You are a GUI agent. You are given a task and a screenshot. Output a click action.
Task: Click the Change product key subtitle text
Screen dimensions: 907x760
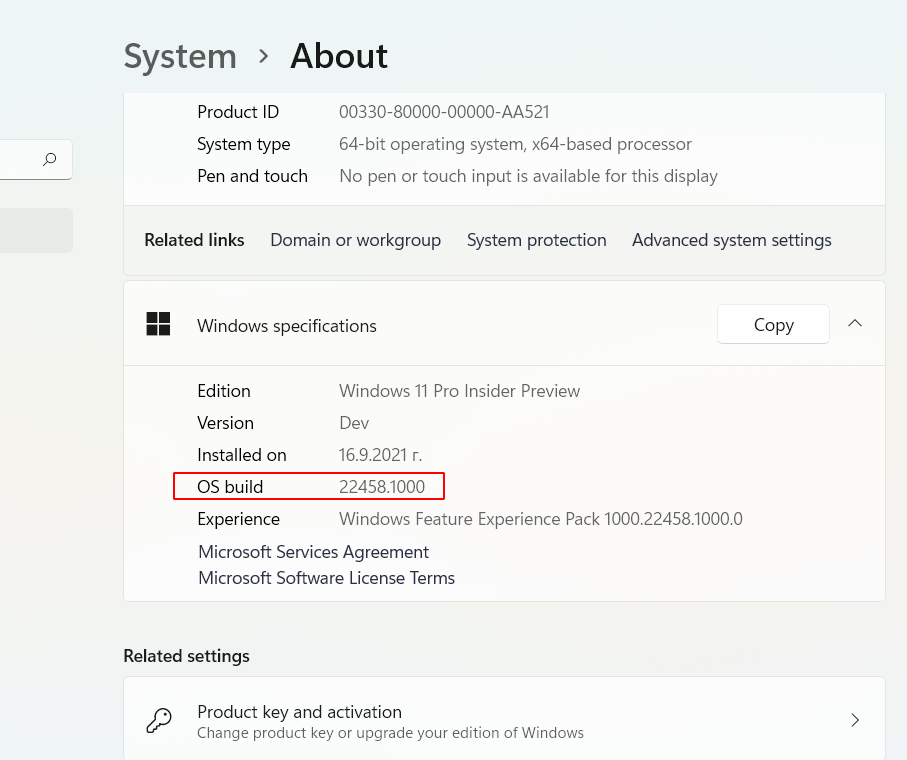tap(390, 733)
